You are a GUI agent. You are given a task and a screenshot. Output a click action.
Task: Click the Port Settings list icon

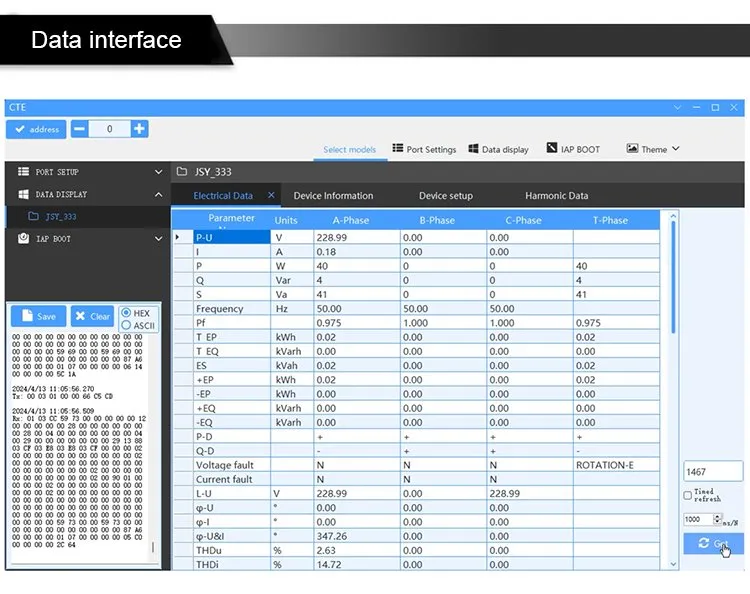coord(397,148)
